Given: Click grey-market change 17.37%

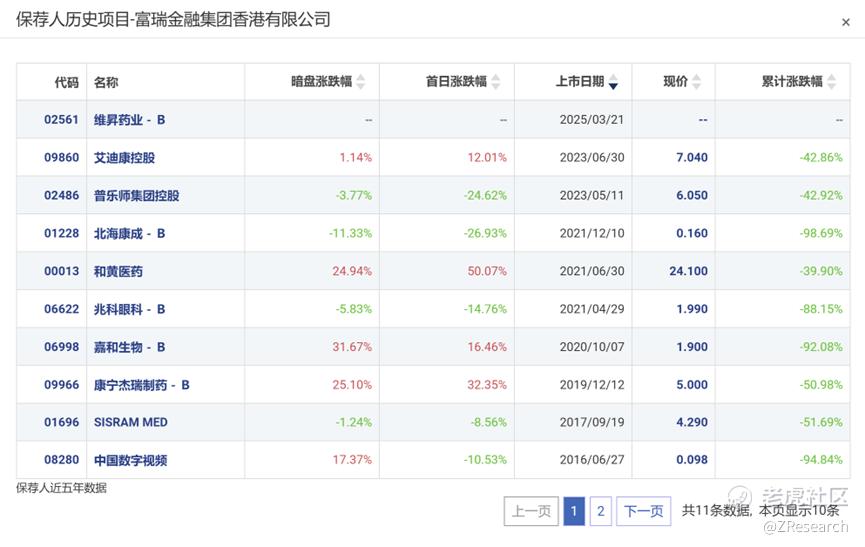Looking at the screenshot, I should [x=352, y=460].
